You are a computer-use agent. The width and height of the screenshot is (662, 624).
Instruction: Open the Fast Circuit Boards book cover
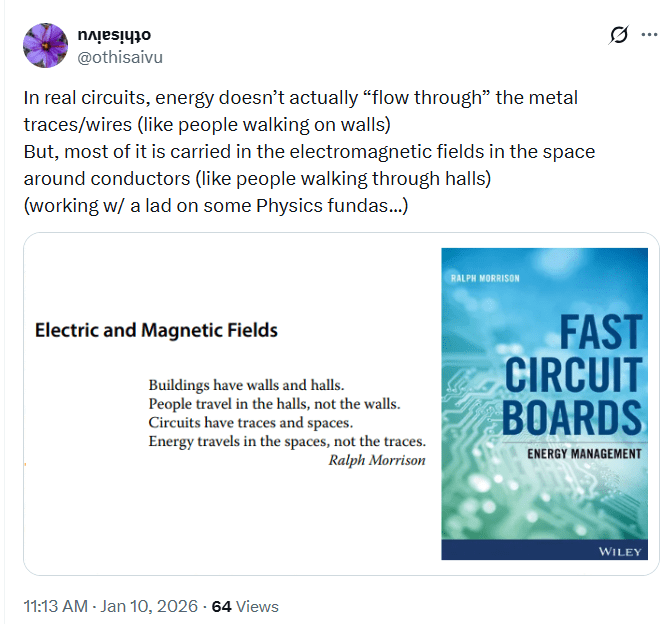click(544, 404)
